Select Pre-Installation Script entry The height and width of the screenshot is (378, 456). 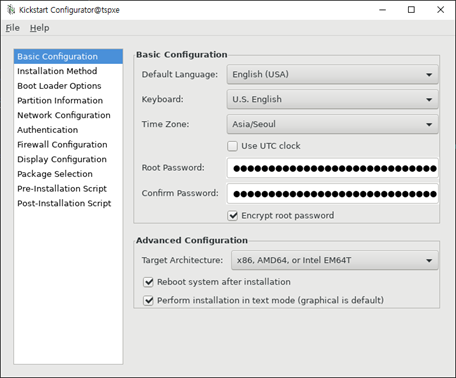point(68,188)
